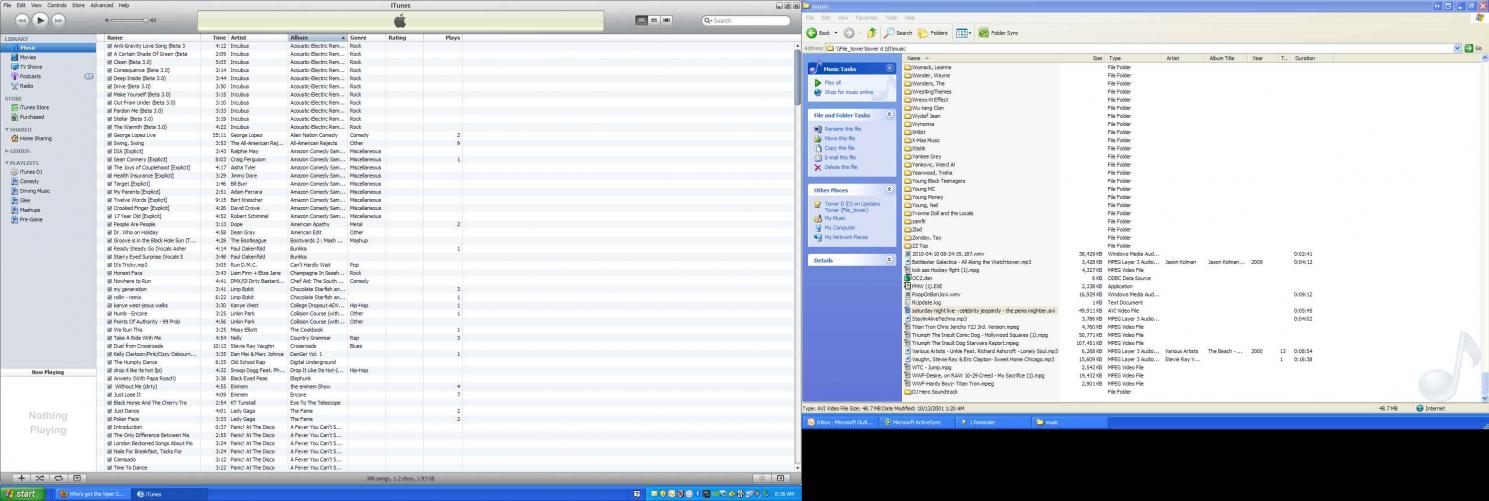Viewport: 1489px width, 501px height.
Task: Go up one folder level in Explorer
Action: pyautogui.click(x=871, y=33)
